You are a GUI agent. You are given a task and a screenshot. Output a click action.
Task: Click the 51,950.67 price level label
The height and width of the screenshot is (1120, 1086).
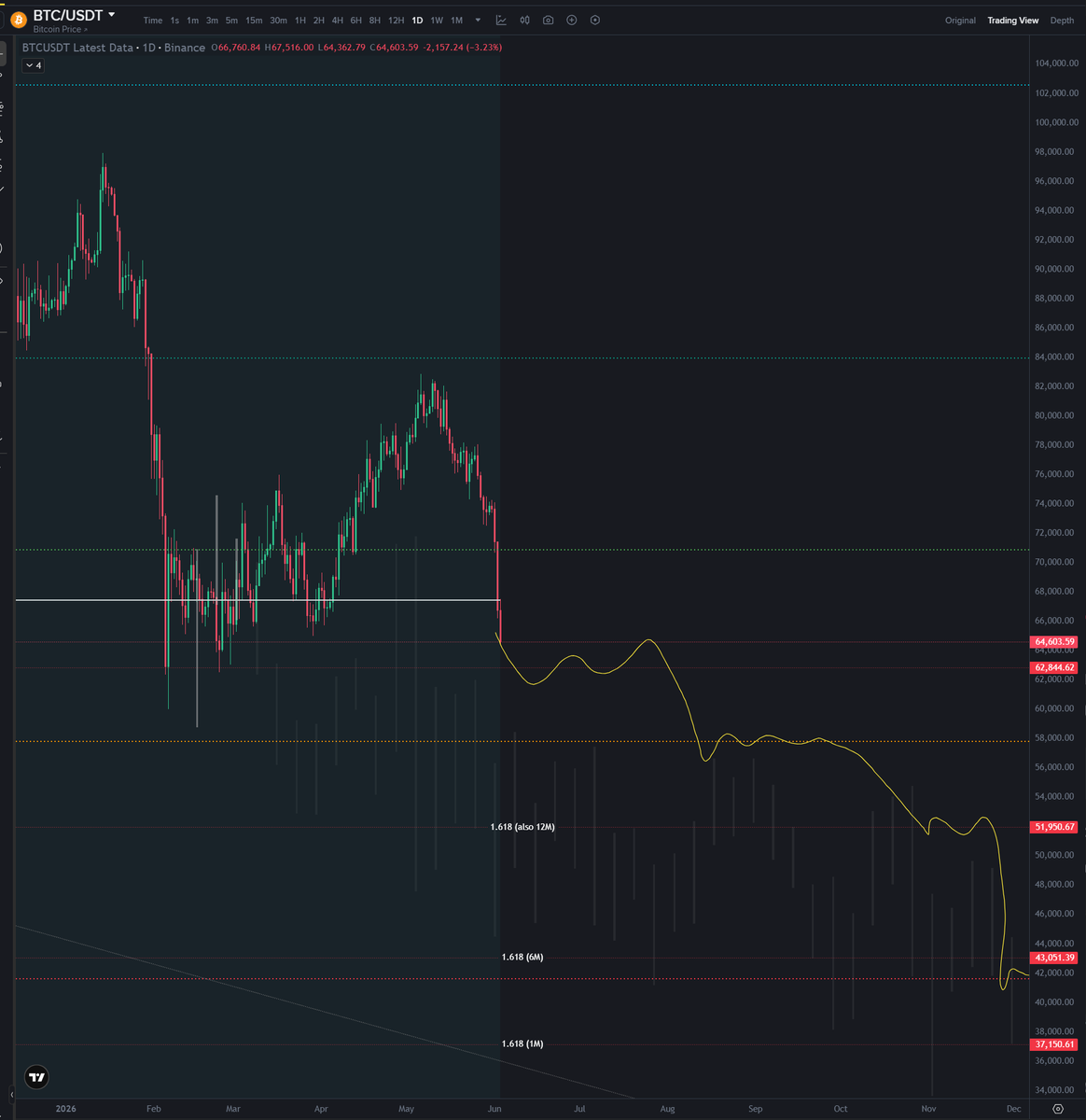point(1054,827)
